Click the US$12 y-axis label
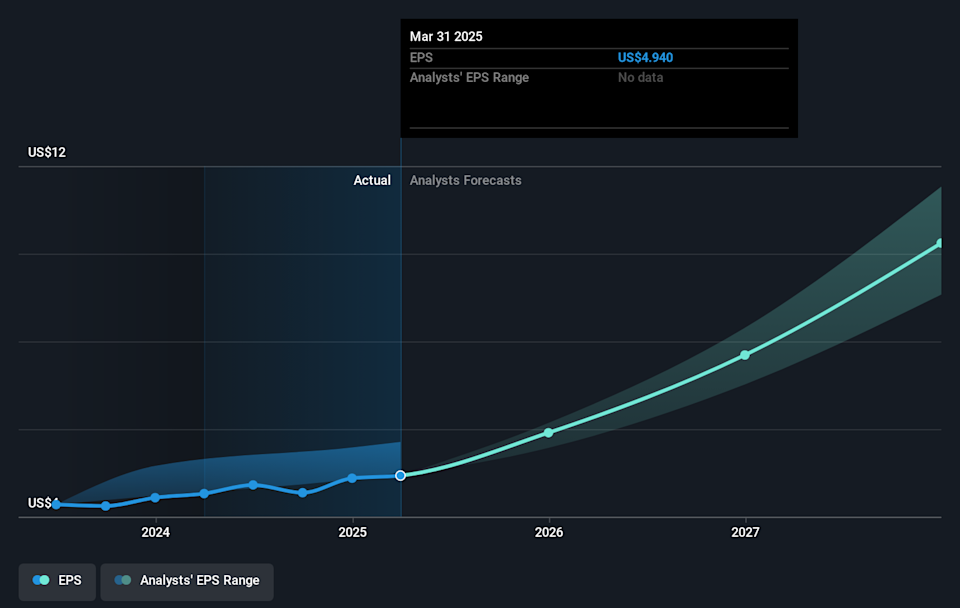 pyautogui.click(x=47, y=152)
